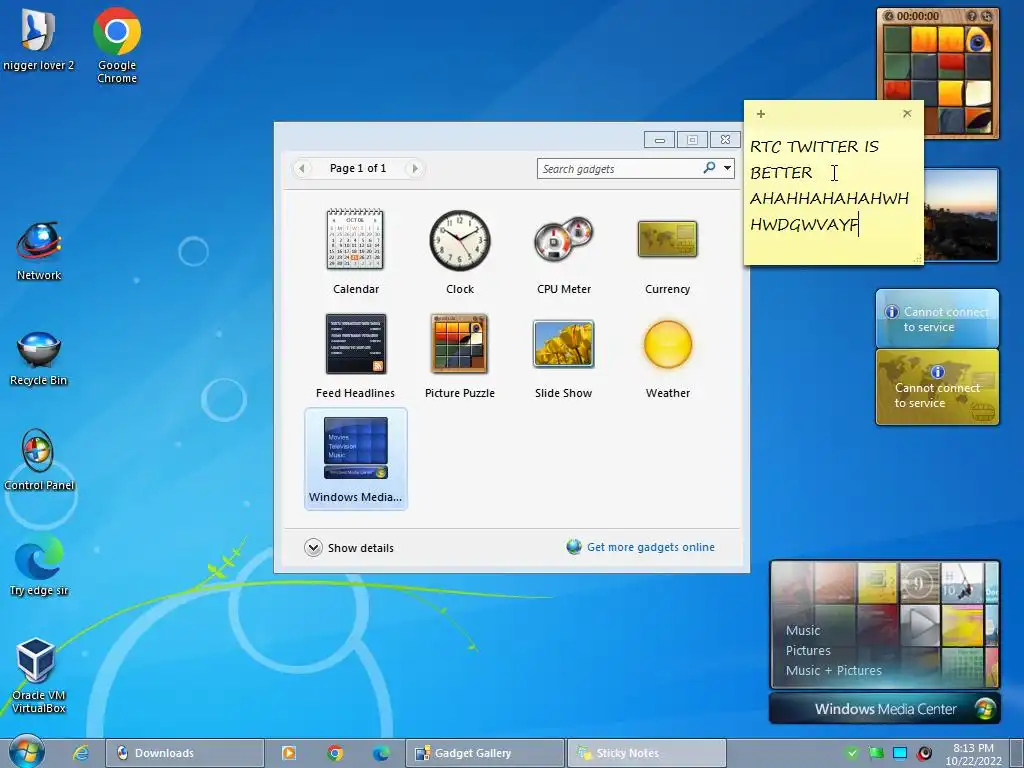Switch to Downloads taskbar button
The width and height of the screenshot is (1024, 768).
click(x=185, y=753)
